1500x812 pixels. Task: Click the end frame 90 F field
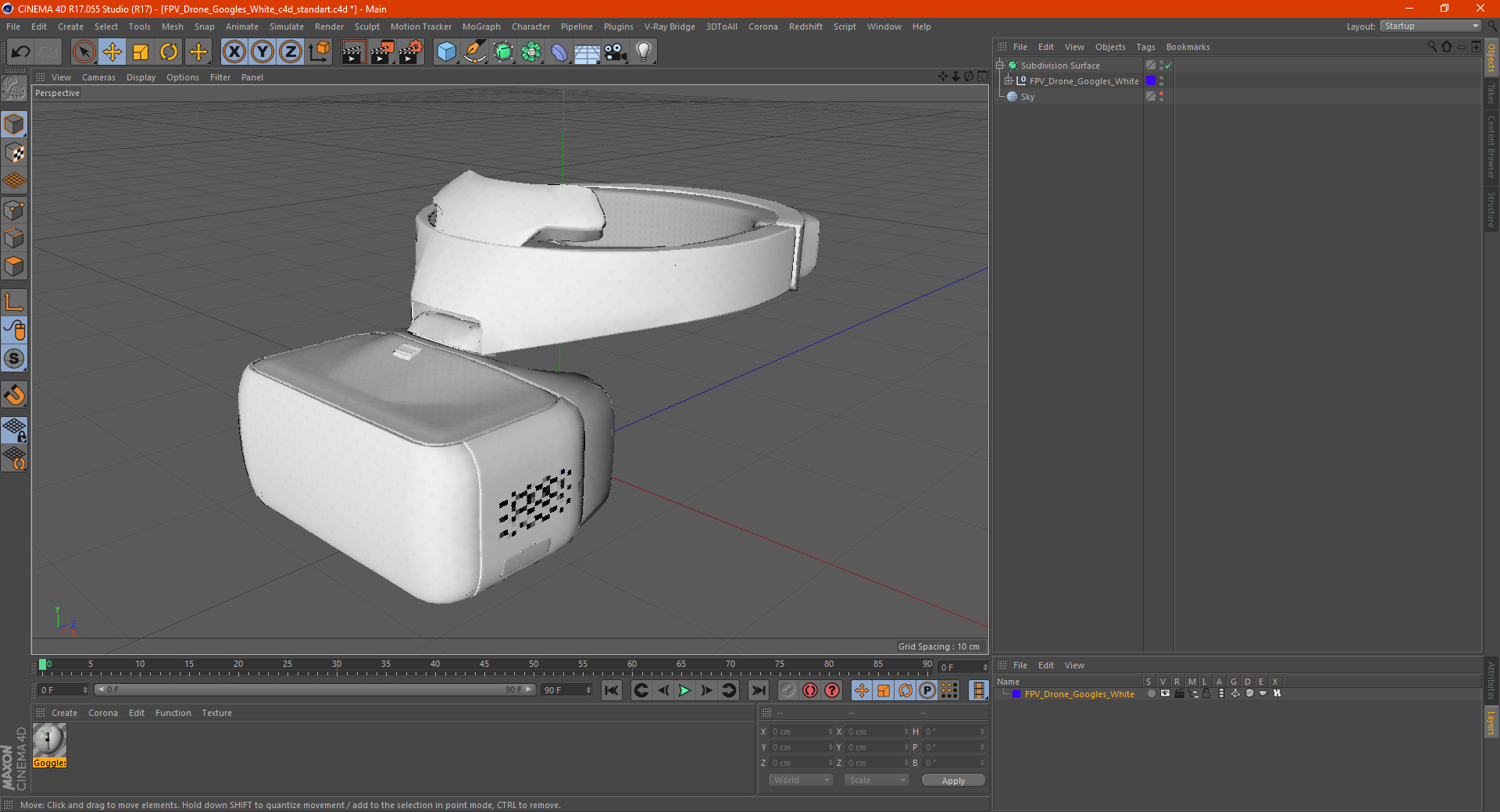coord(566,690)
